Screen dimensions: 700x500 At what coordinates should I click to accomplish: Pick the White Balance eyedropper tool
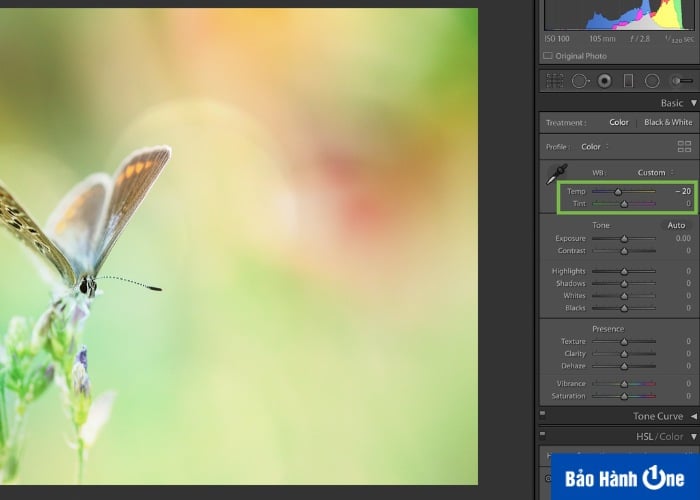coord(557,174)
